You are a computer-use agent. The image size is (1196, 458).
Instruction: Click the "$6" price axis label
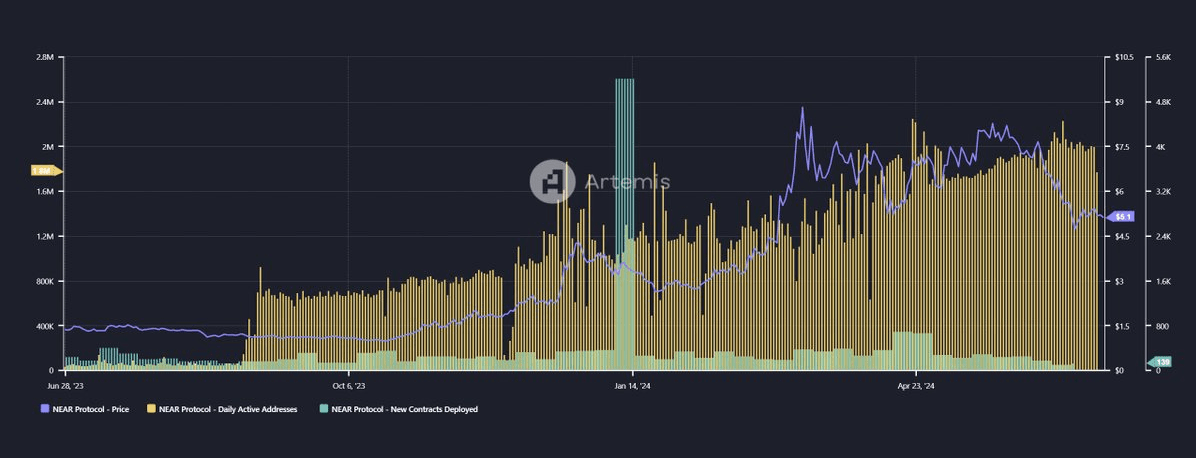tap(1120, 192)
